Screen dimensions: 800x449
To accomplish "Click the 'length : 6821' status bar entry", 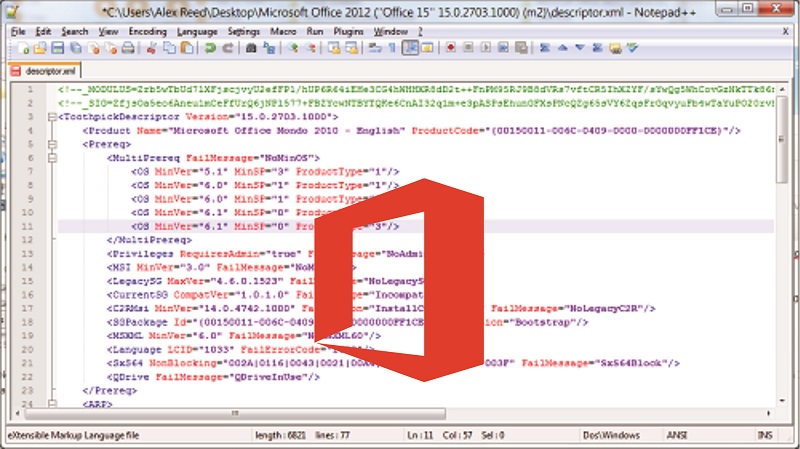I will [280, 435].
